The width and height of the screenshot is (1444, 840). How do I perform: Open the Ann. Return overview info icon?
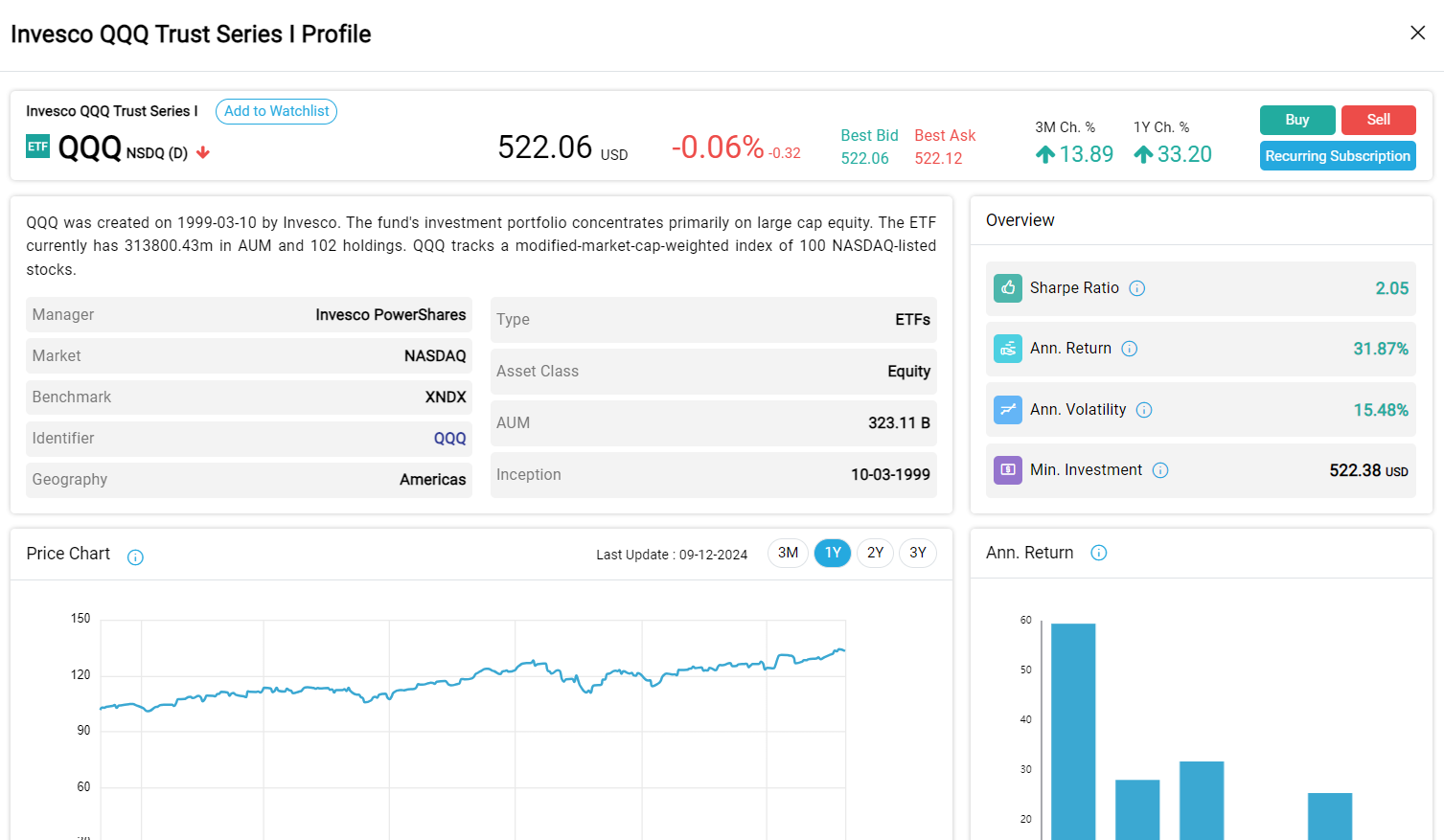[x=1130, y=349]
